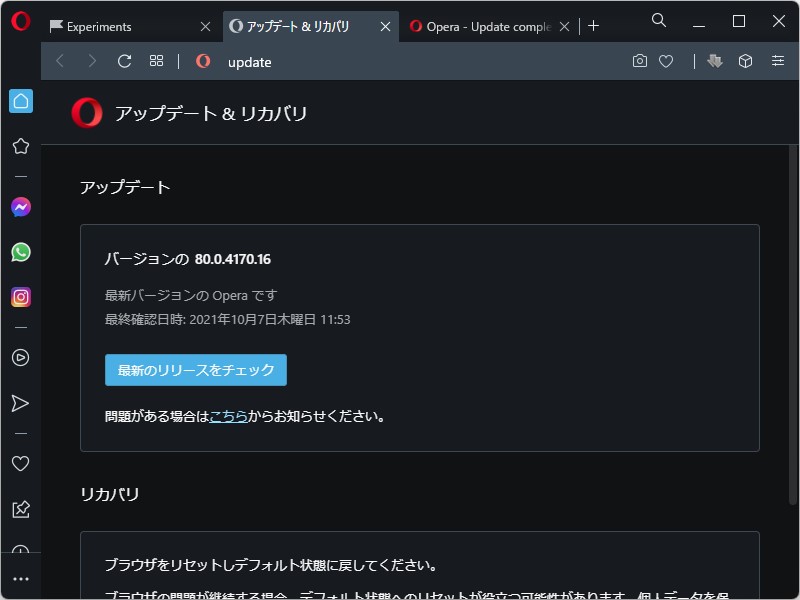Open the search magnifier near window controls
800x600 pixels.
click(x=658, y=20)
